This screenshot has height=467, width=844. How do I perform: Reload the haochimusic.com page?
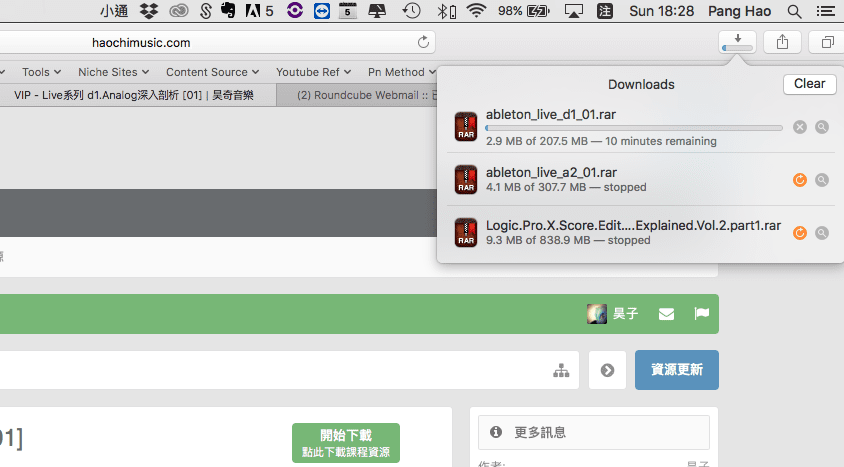tap(424, 42)
